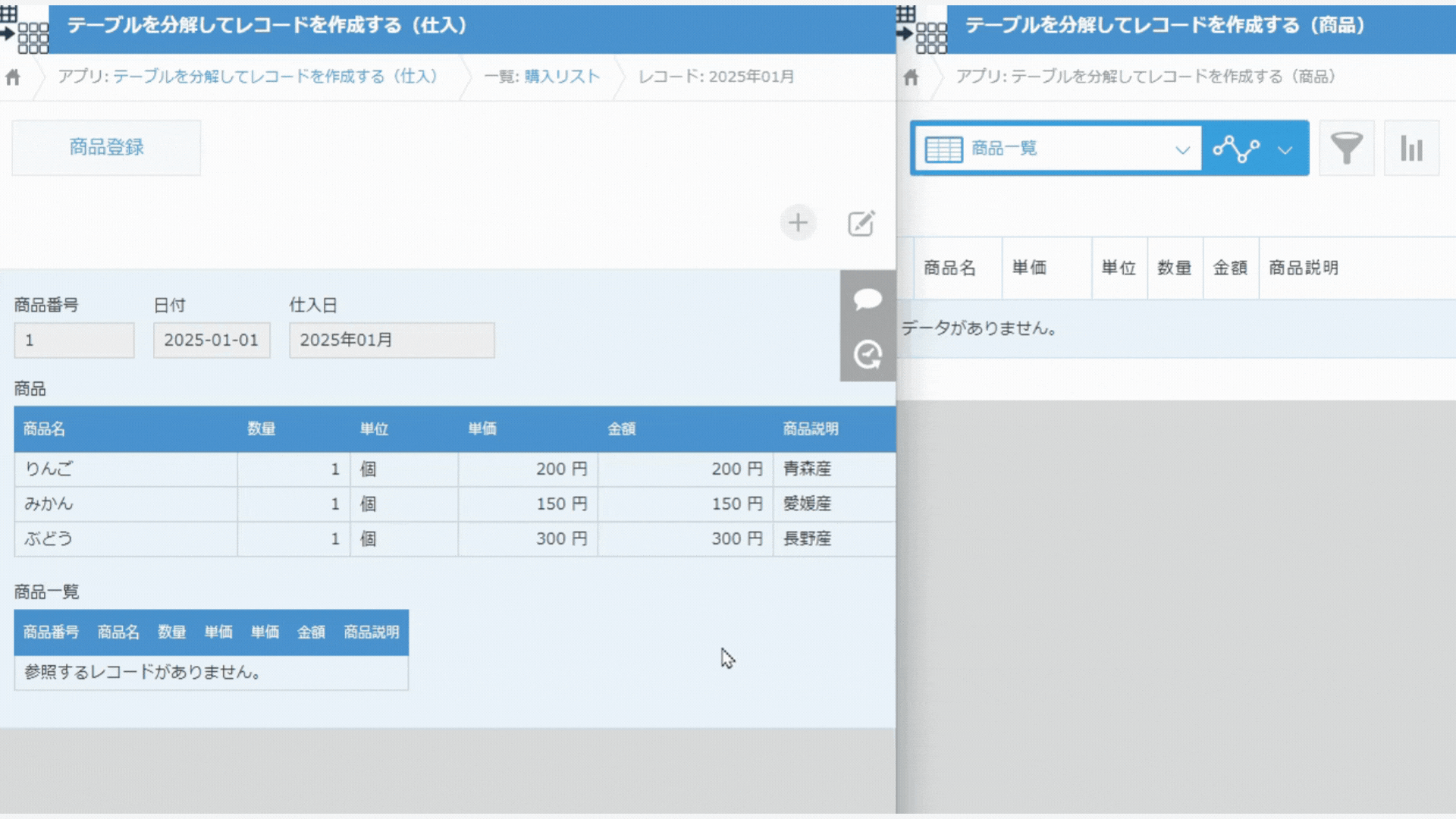Open the filter funnel icon

(x=1347, y=149)
